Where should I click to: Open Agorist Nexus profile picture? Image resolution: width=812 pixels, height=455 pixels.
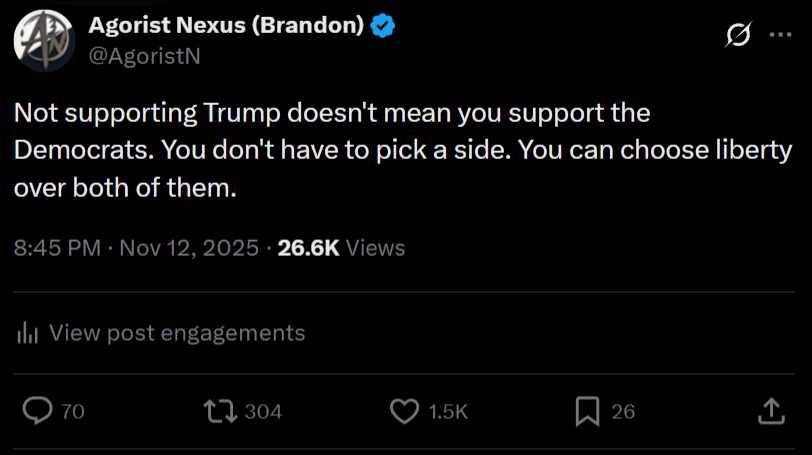click(x=41, y=41)
